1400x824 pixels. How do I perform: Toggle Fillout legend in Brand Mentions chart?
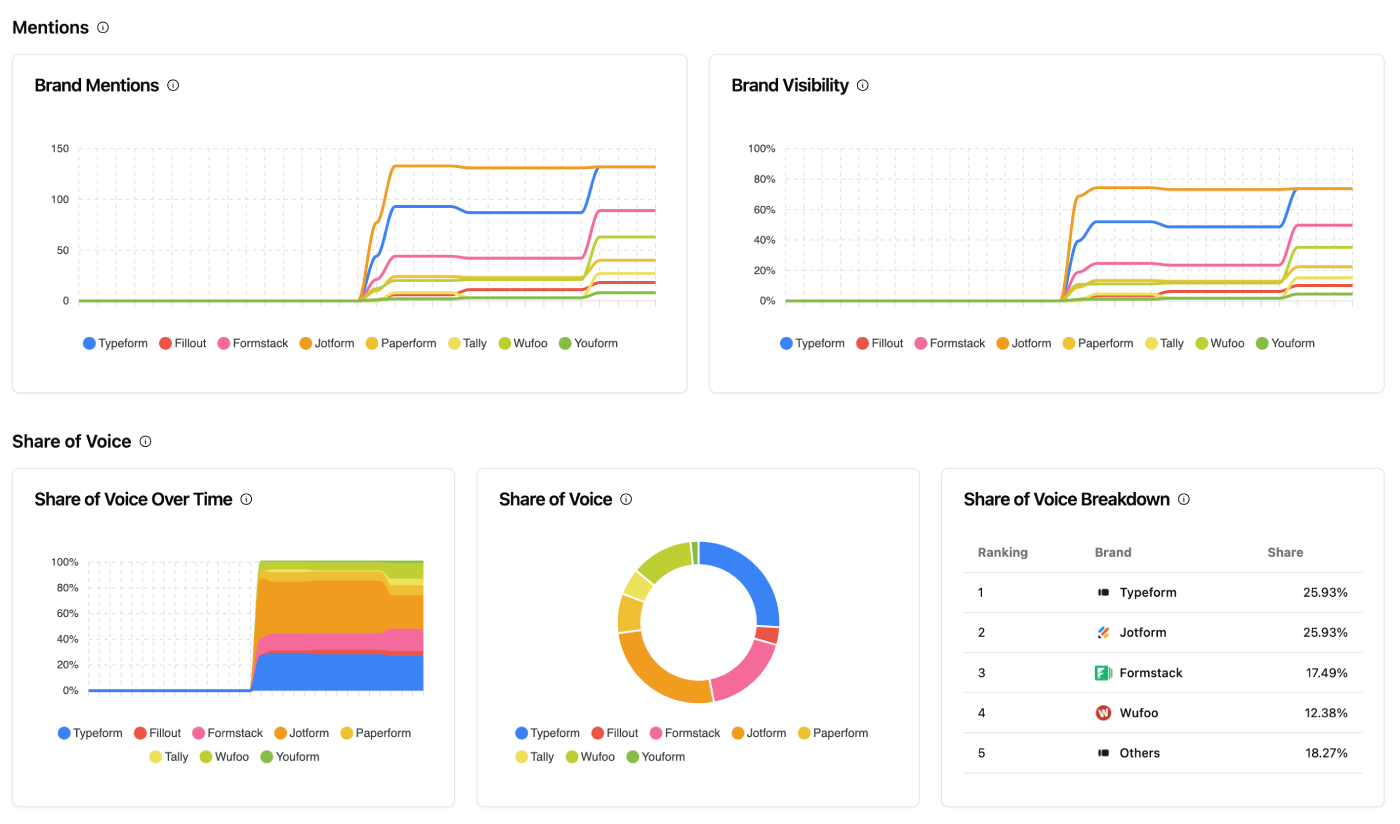[x=182, y=344]
